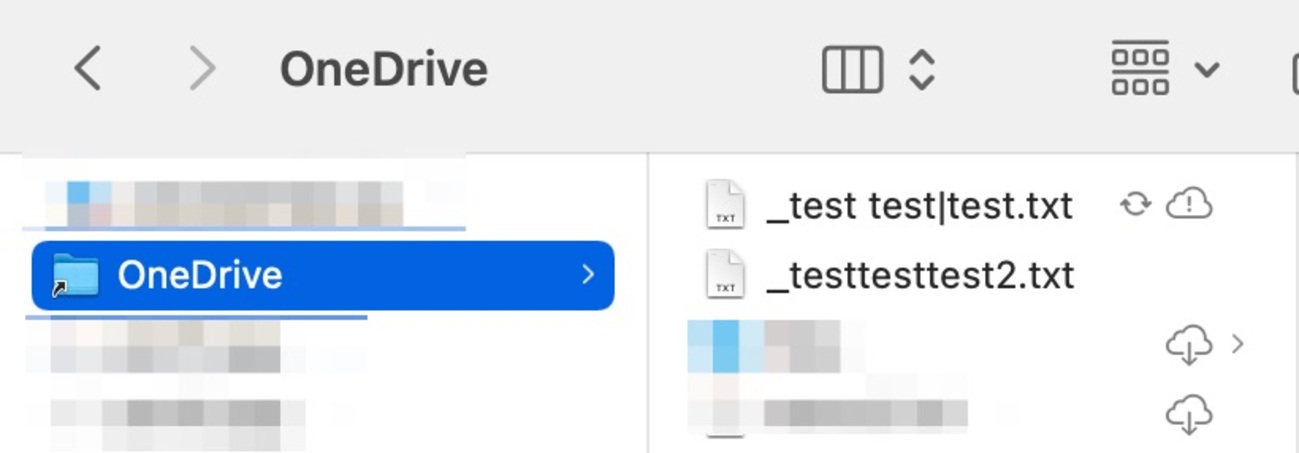Click the _testtesttest2.txt file icon

[725, 275]
